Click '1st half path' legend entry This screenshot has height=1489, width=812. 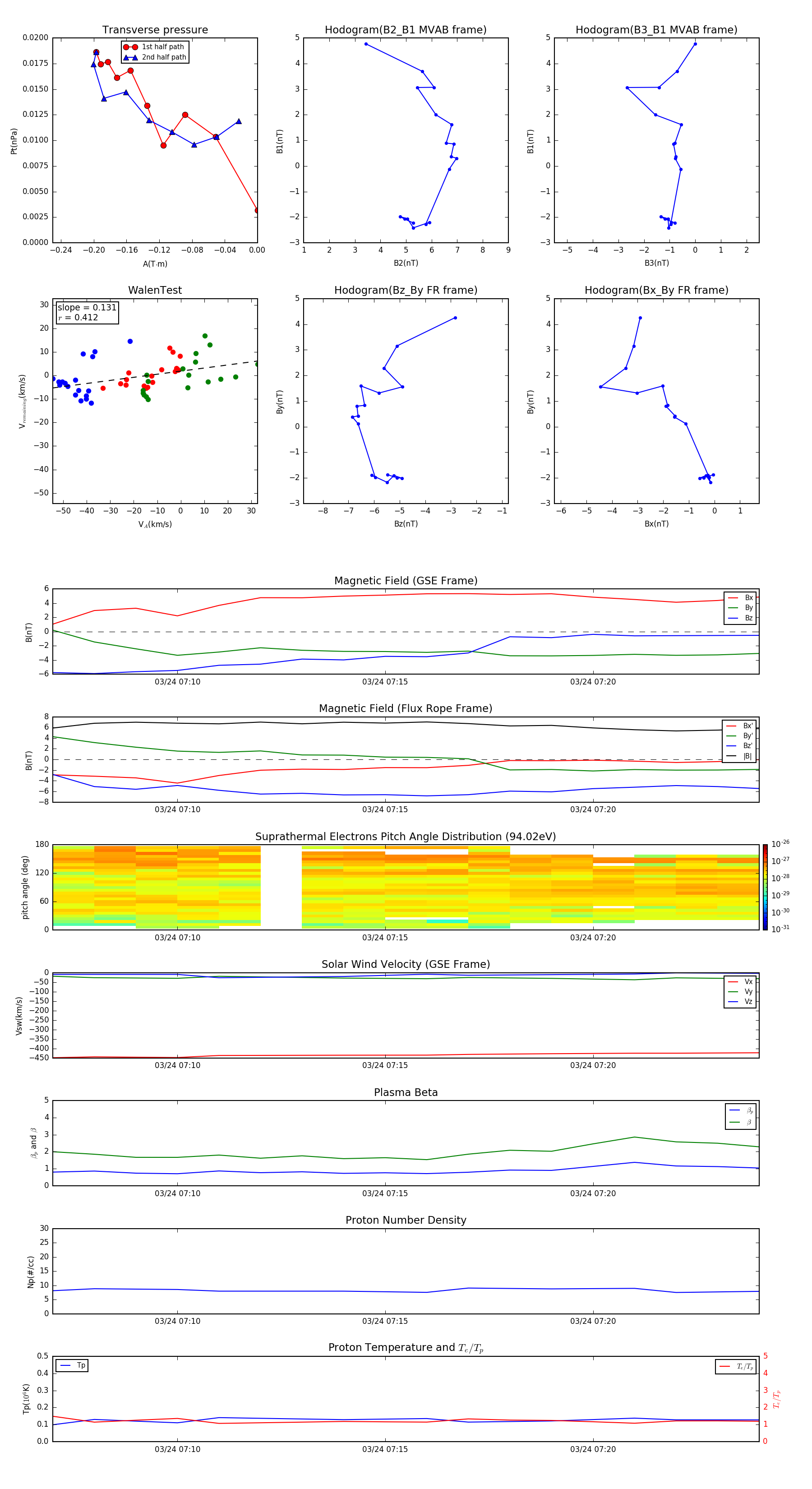tap(154, 47)
